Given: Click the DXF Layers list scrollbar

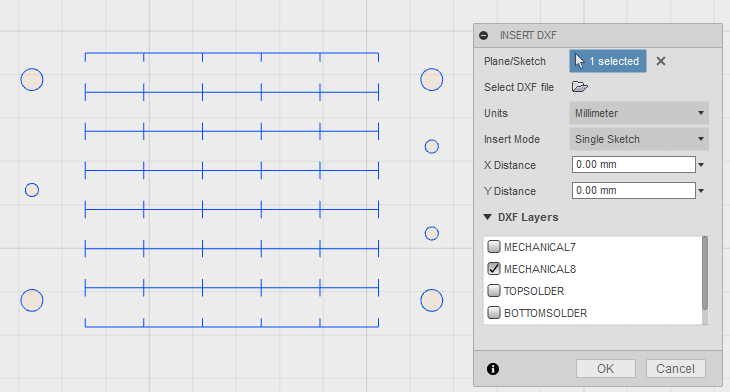Looking at the screenshot, I should [x=705, y=273].
